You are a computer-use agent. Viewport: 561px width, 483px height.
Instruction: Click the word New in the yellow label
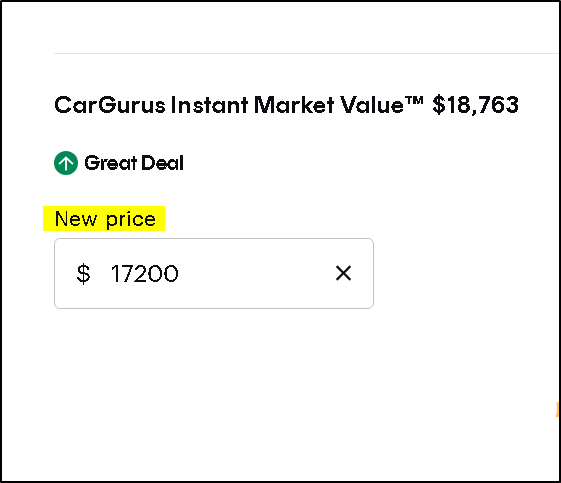point(76,219)
